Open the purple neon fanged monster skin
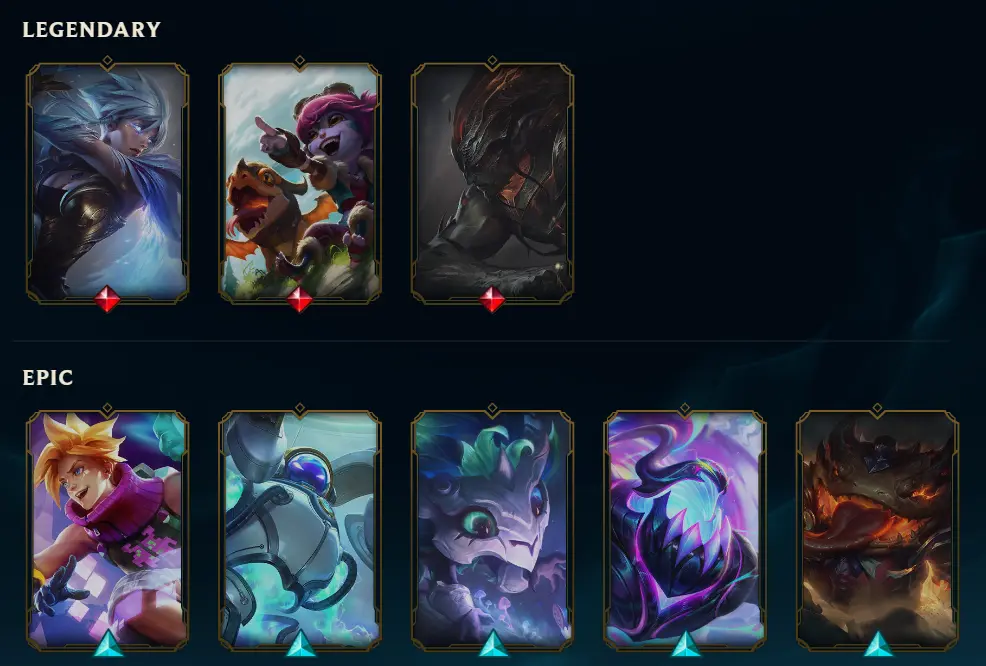The width and height of the screenshot is (986, 666). pos(684,530)
